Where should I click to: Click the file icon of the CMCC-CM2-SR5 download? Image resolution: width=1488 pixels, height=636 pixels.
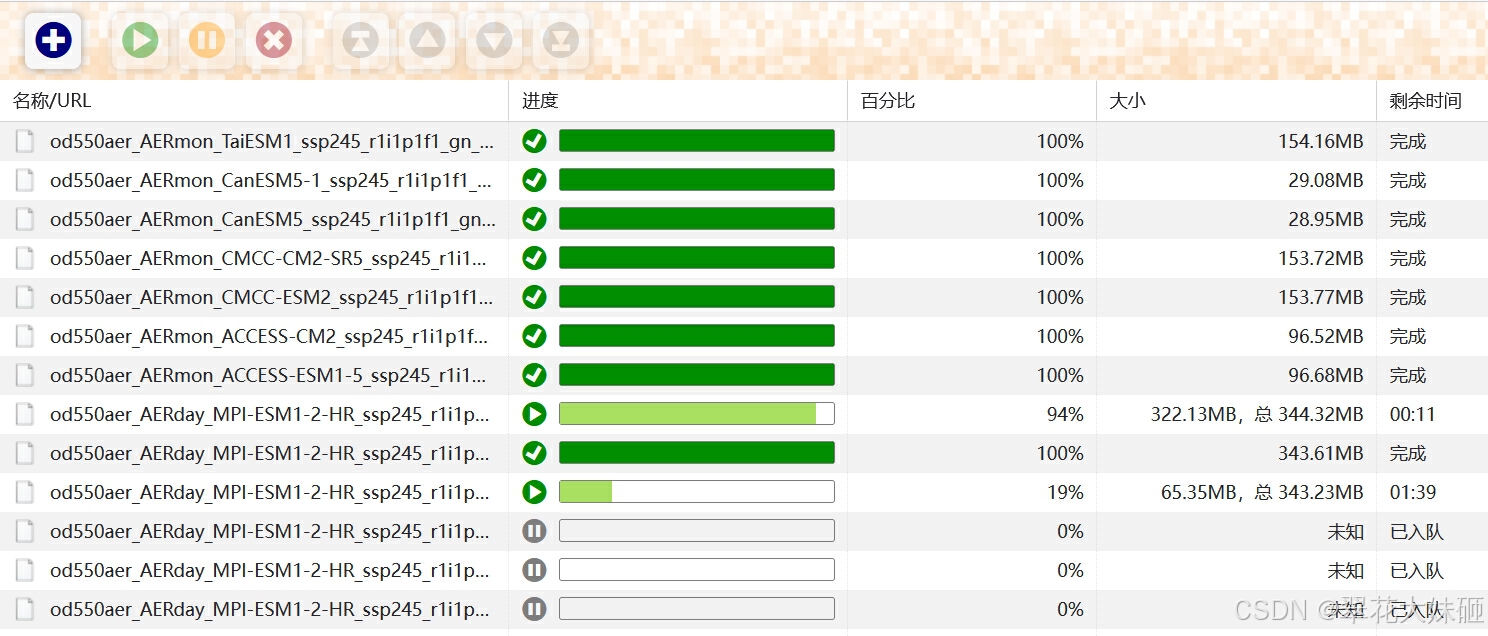click(25, 259)
